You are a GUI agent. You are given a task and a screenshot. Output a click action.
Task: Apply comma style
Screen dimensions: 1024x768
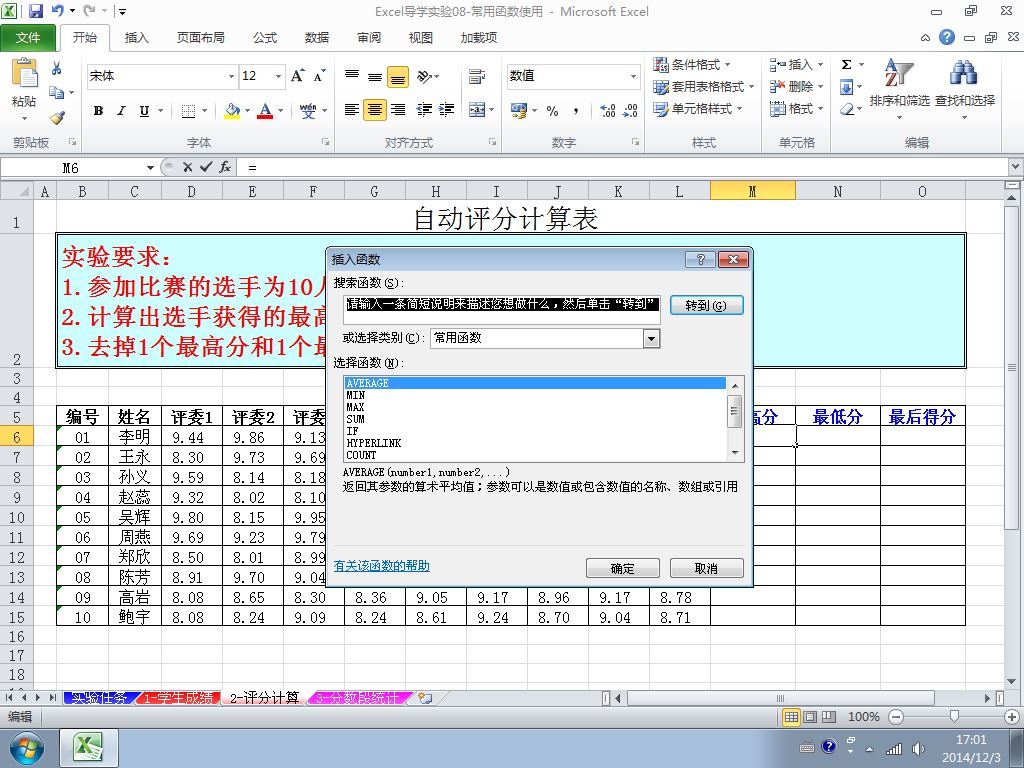point(575,110)
